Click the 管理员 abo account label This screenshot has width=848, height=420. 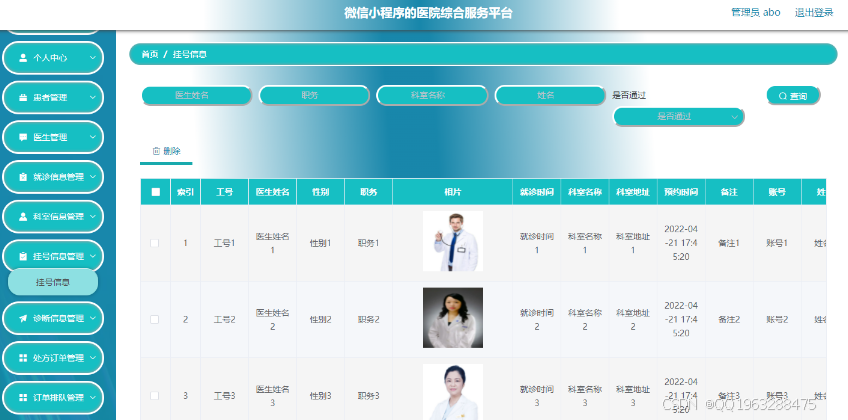(756, 12)
